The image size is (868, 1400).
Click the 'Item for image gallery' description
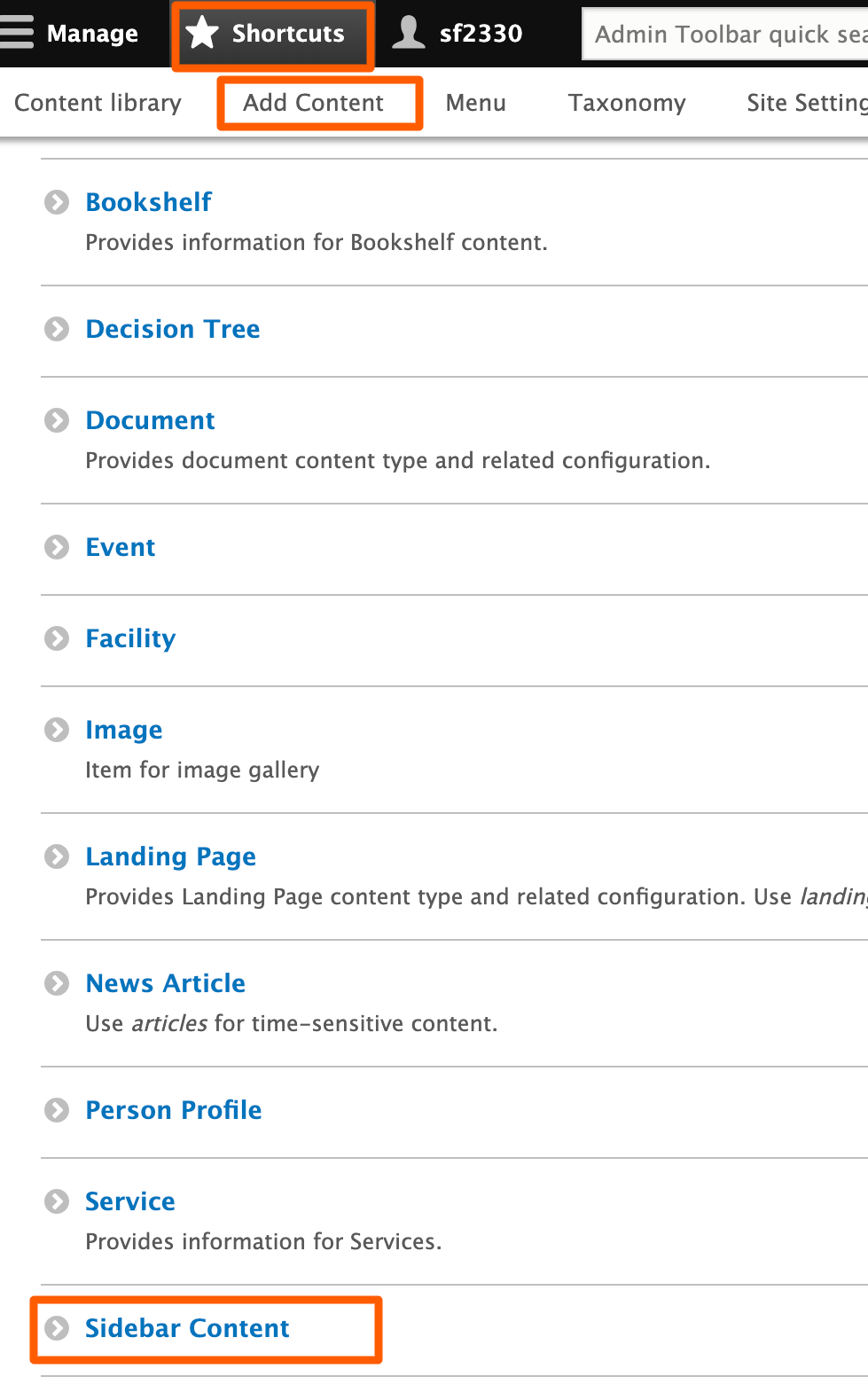tap(202, 770)
